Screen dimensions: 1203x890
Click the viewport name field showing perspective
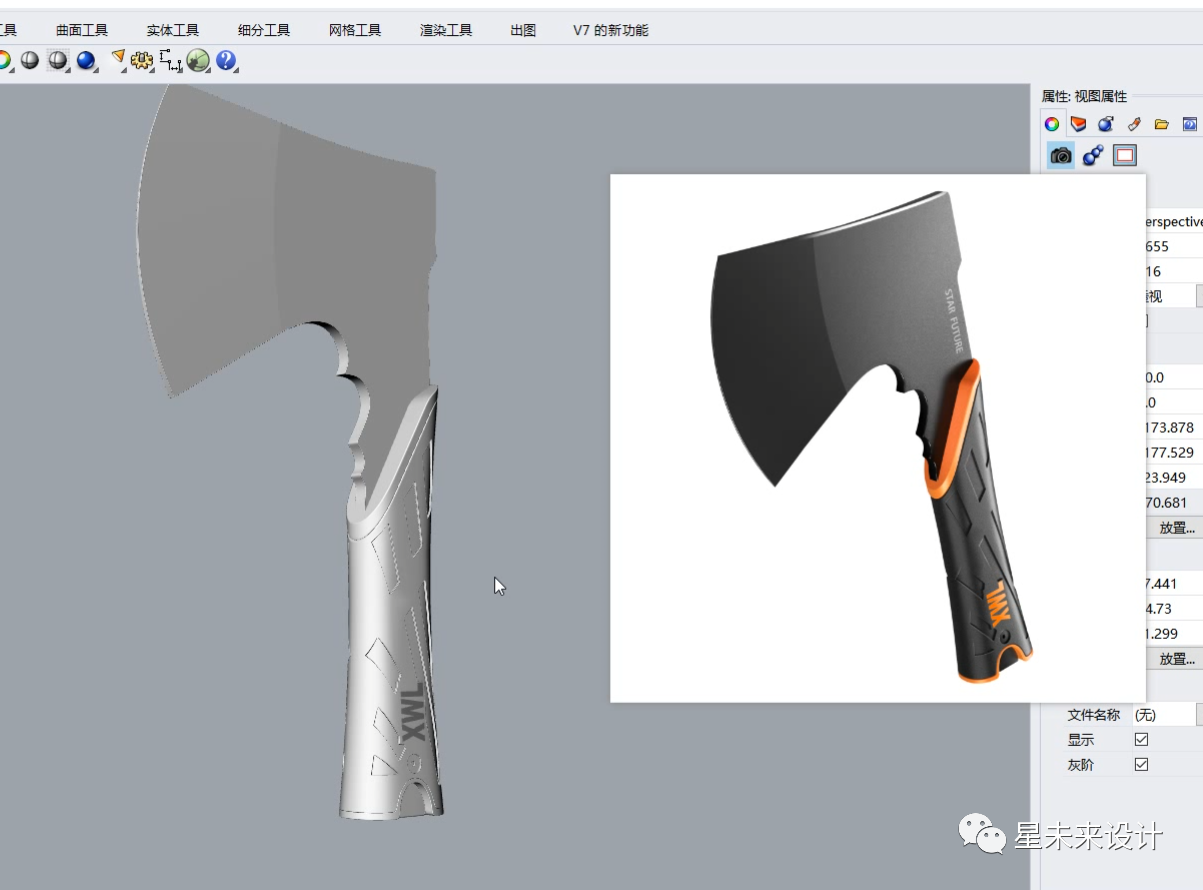pos(1174,221)
